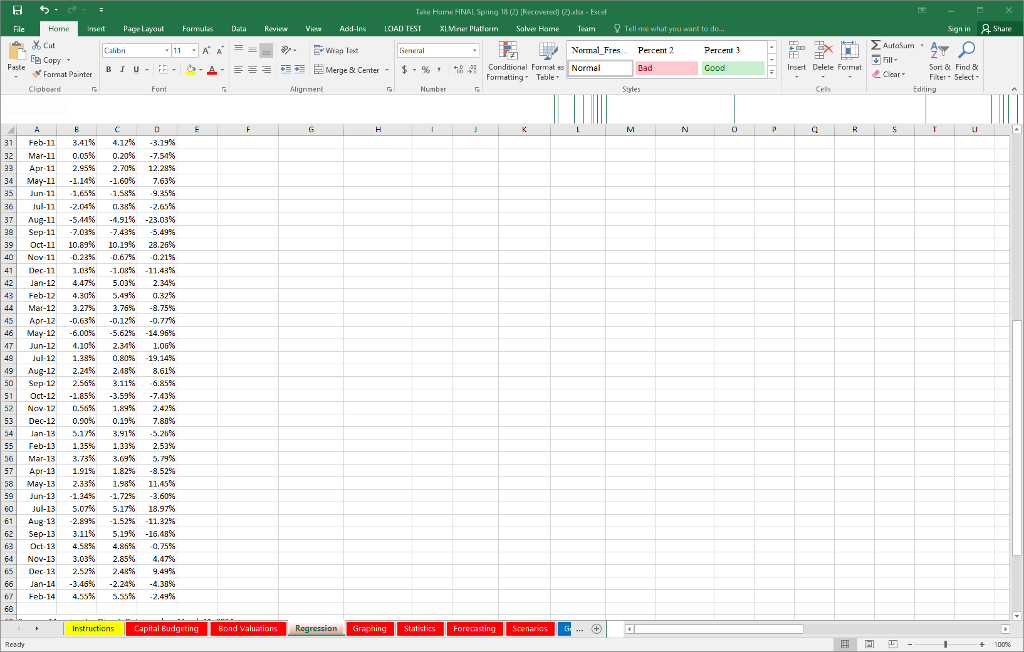Decrease the cell indent
Screen dimensions: 1024x652
[285, 69]
